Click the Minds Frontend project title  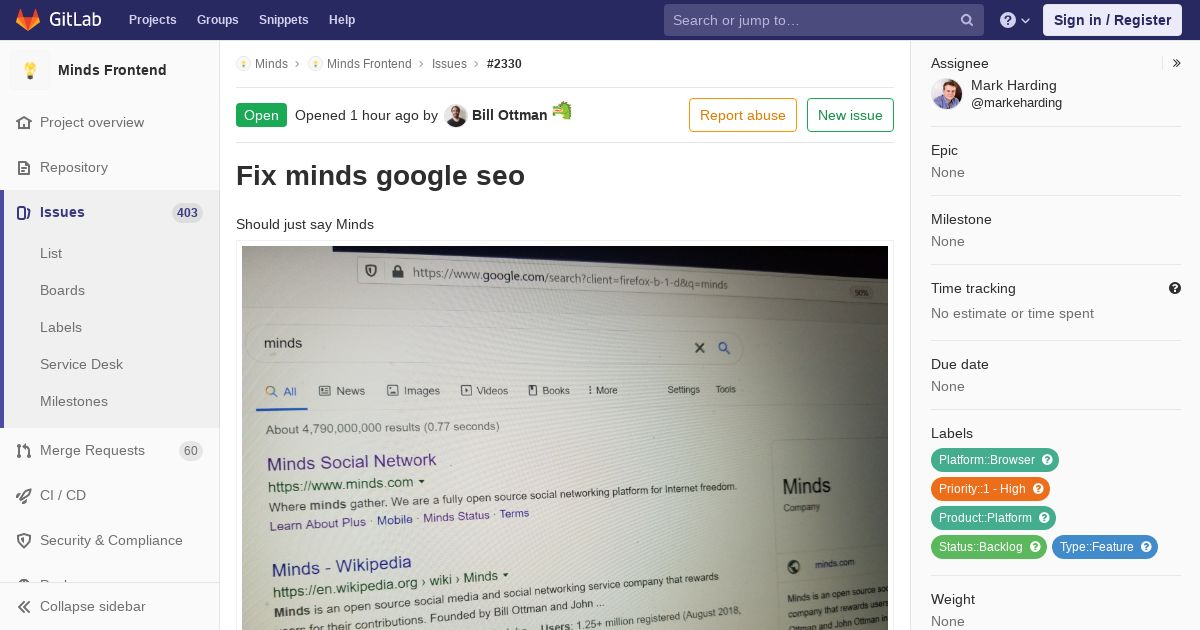(x=112, y=70)
